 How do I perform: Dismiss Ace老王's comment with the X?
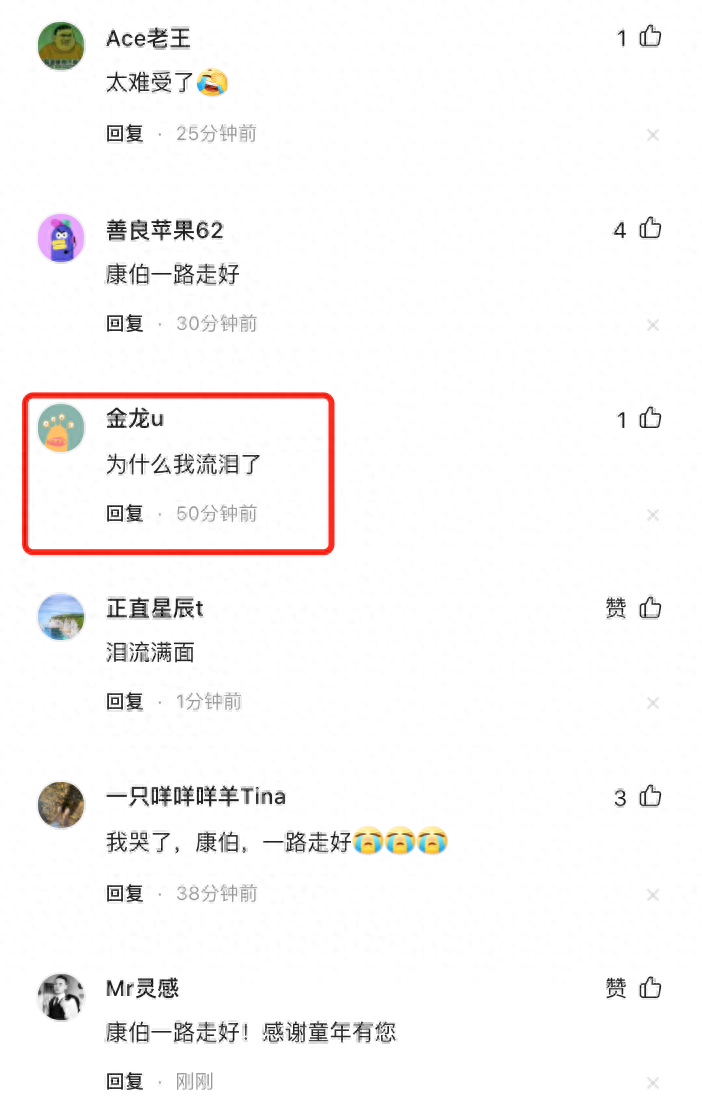pos(653,135)
